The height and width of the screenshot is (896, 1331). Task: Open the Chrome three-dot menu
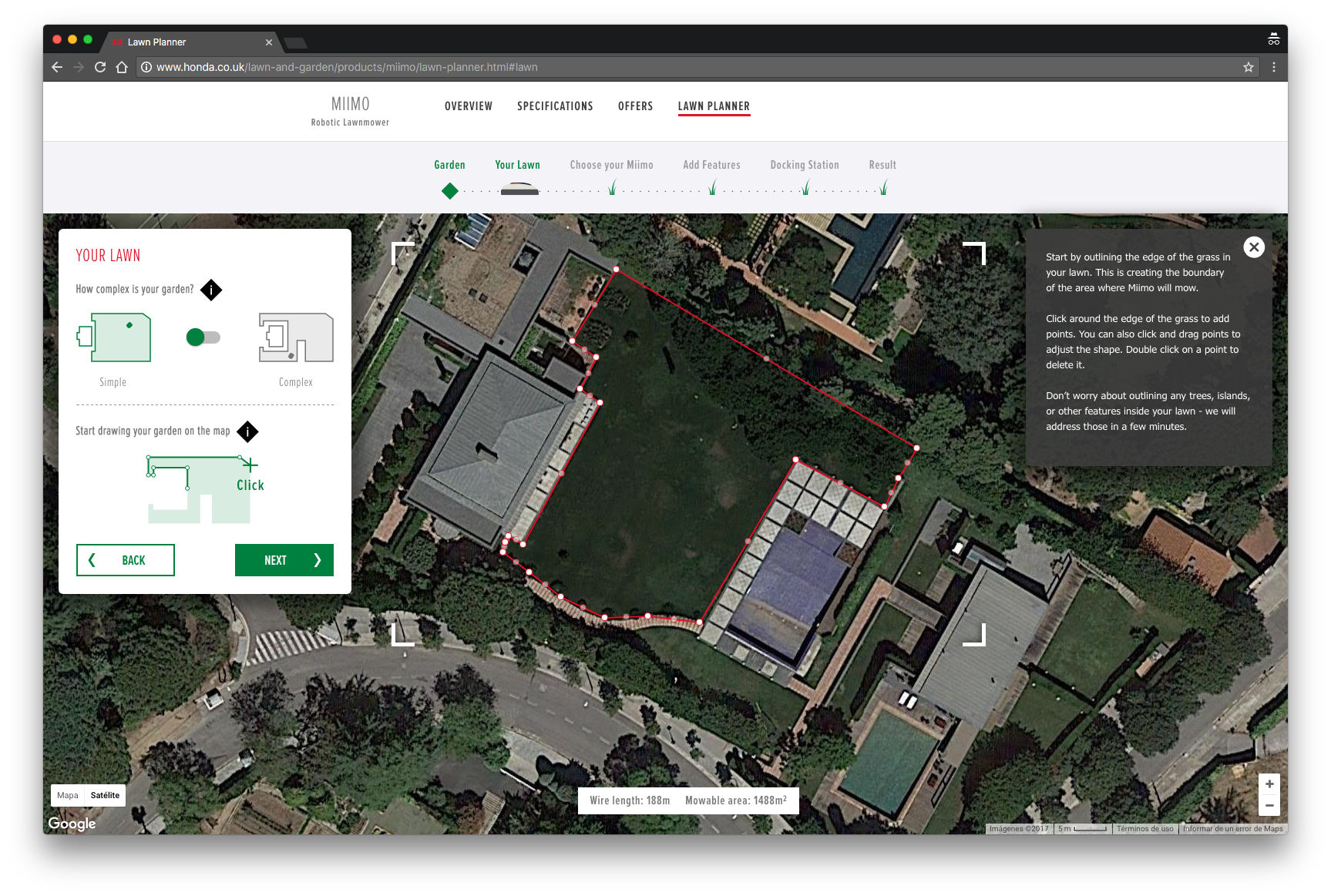[x=1273, y=67]
